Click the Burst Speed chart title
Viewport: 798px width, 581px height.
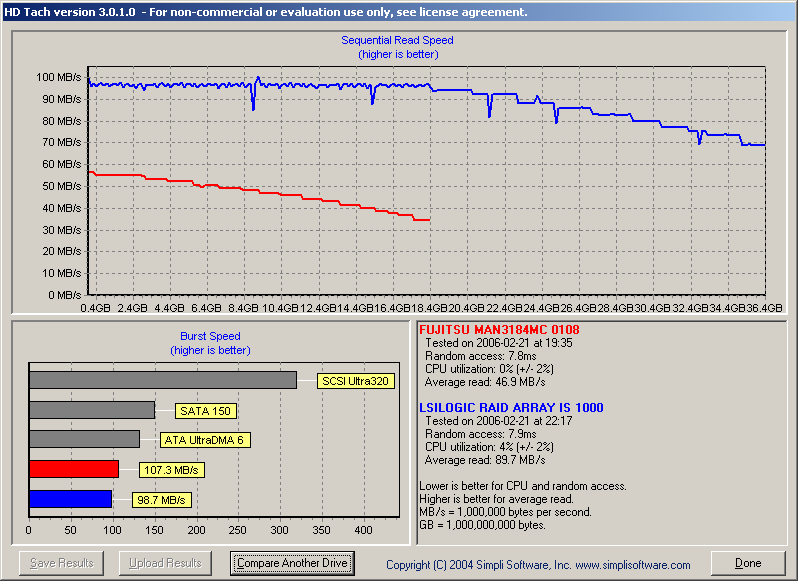tap(210, 336)
